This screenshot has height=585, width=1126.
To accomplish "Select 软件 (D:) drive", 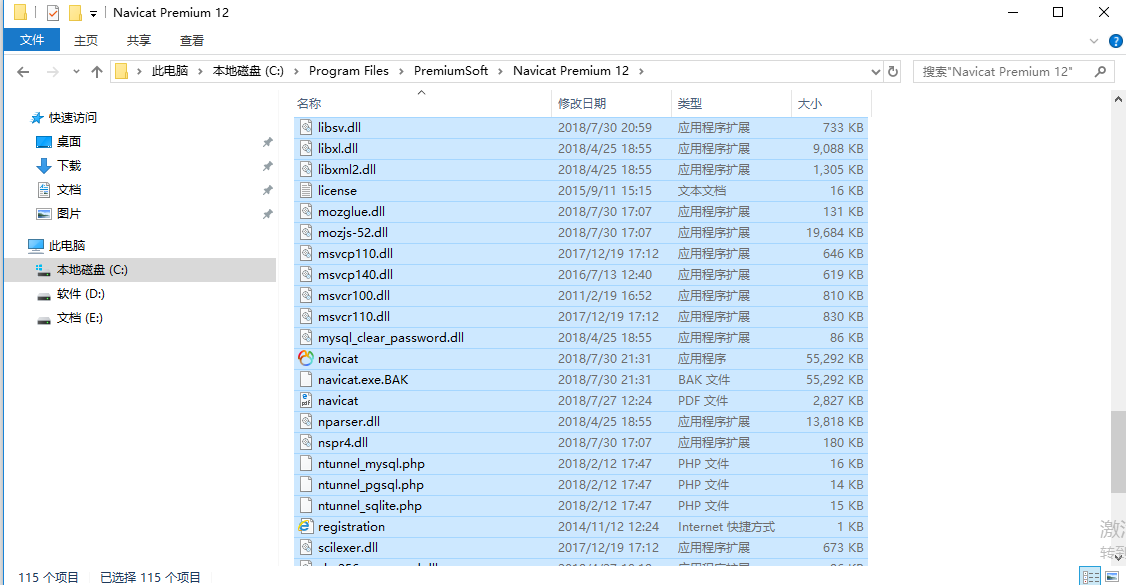I will click(x=80, y=294).
